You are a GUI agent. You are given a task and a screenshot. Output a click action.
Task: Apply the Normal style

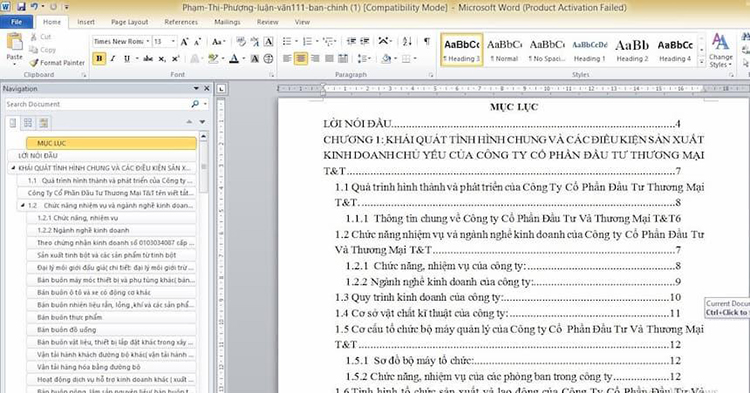504,50
